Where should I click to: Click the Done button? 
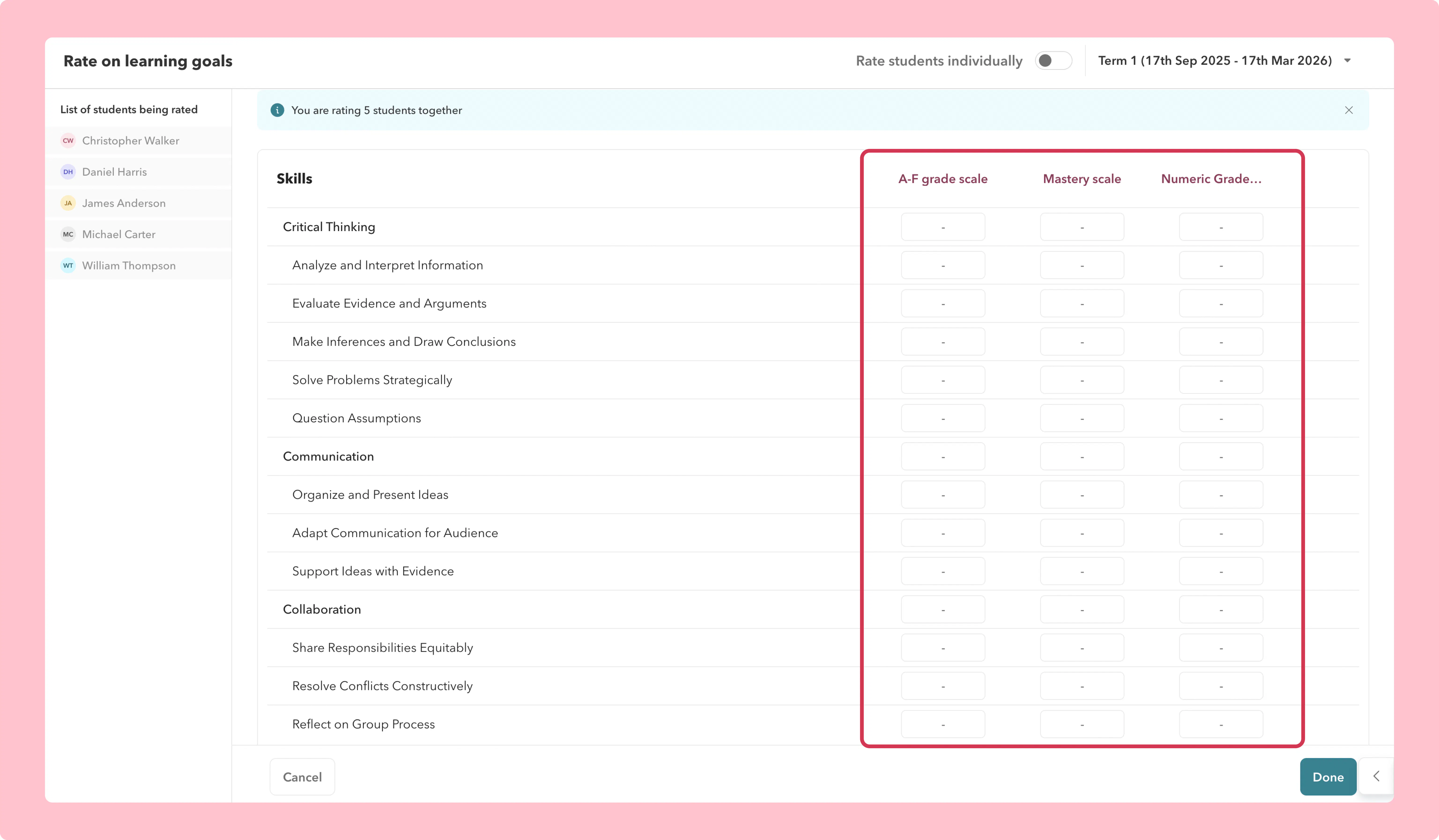tap(1328, 777)
